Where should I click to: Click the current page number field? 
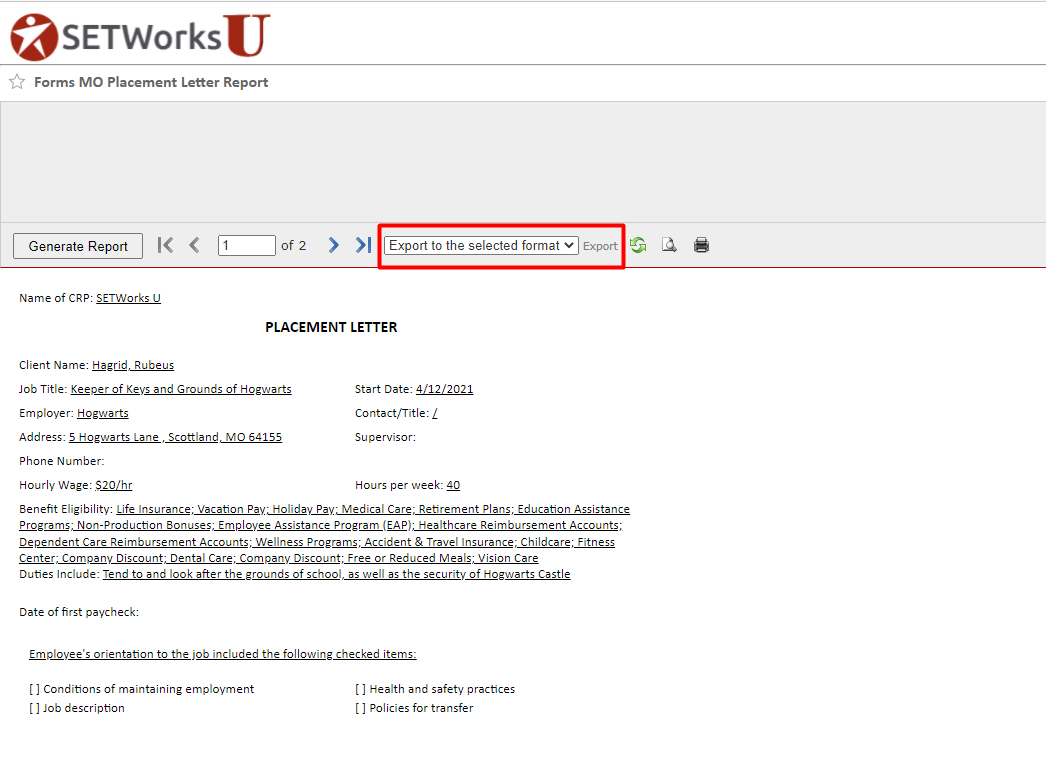pos(247,246)
